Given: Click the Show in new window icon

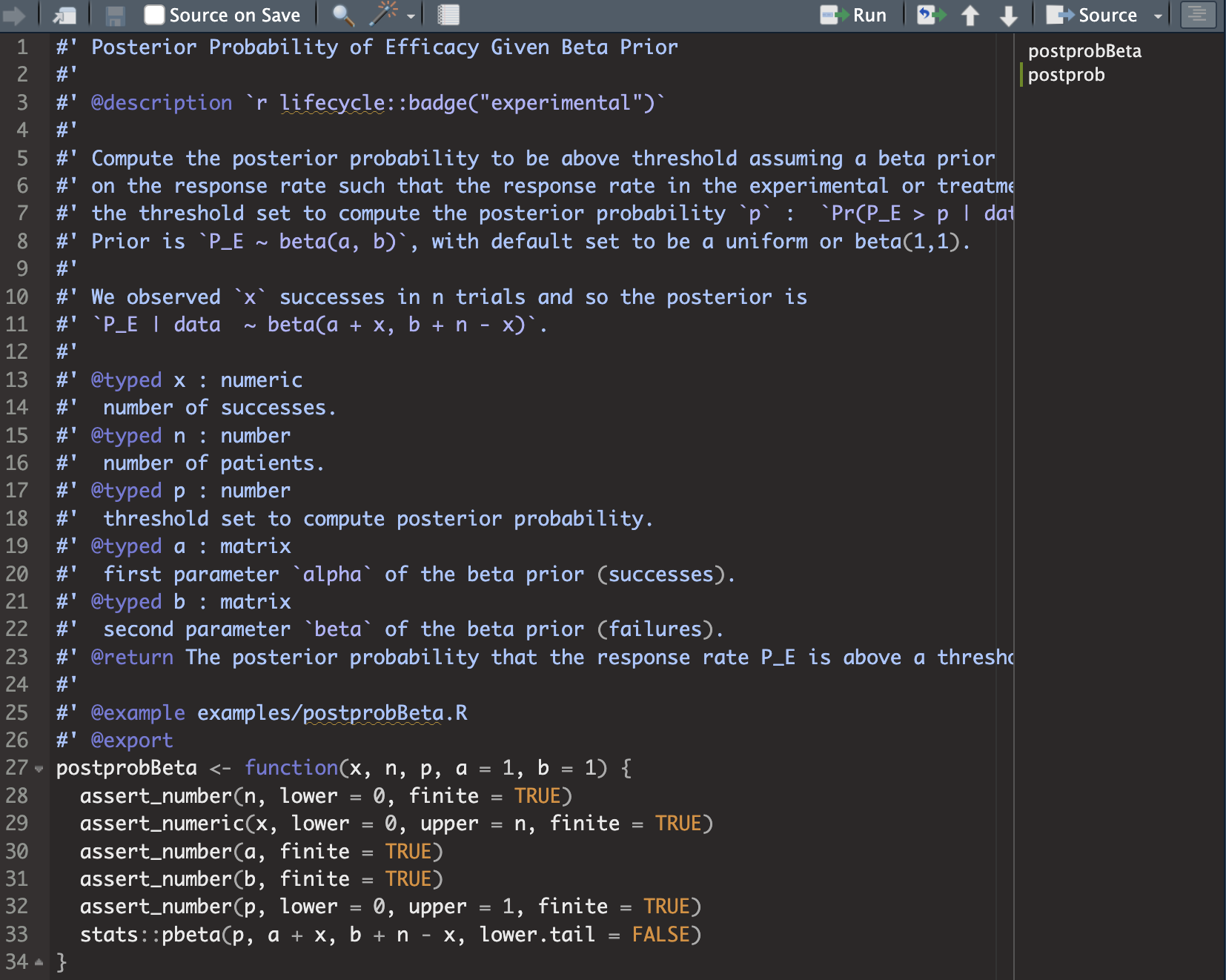Looking at the screenshot, I should [x=65, y=15].
